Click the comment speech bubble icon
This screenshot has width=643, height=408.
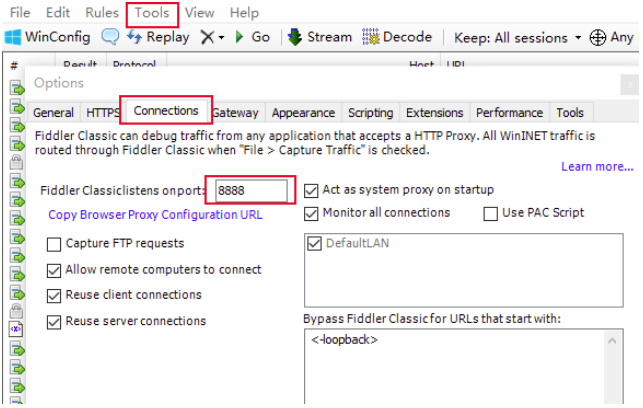(x=110, y=36)
